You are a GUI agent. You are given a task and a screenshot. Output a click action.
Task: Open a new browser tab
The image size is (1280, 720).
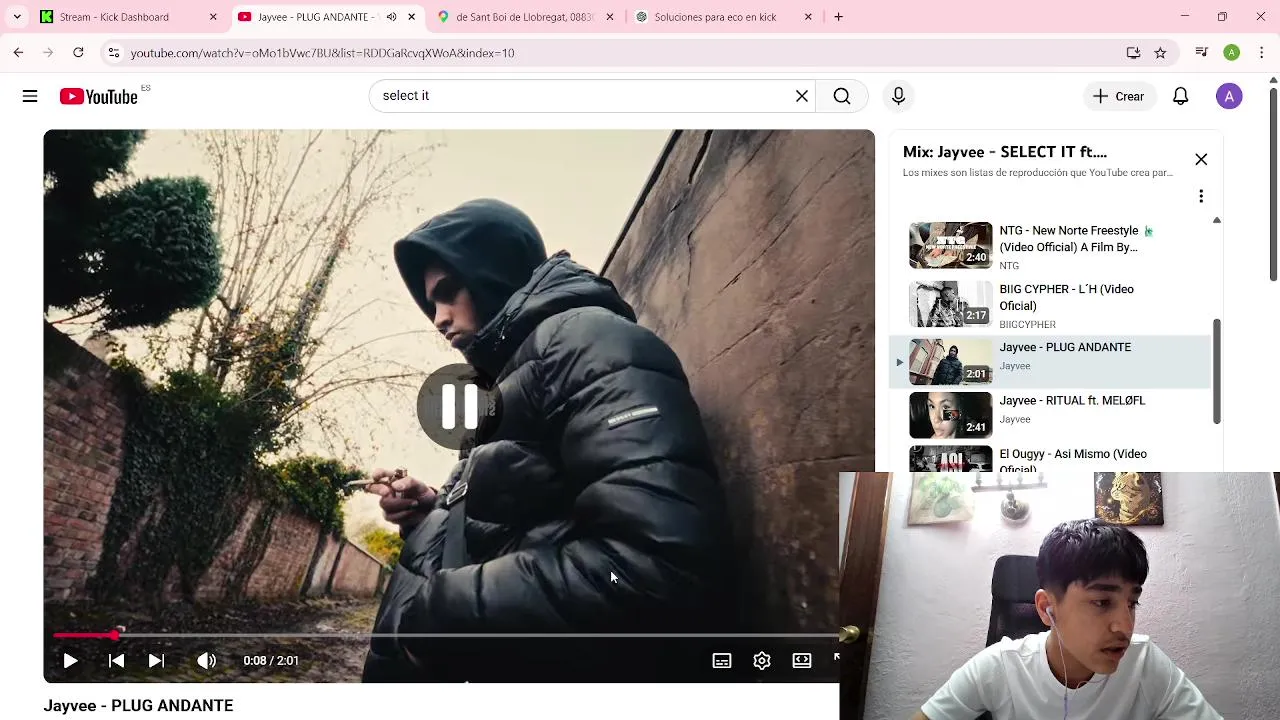tap(838, 17)
